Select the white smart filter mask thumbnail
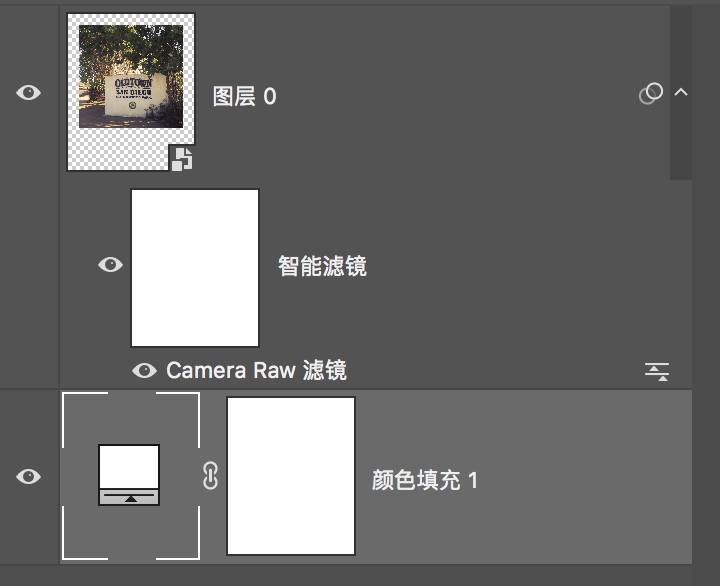Viewport: 720px width, 586px height. pyautogui.click(x=195, y=268)
